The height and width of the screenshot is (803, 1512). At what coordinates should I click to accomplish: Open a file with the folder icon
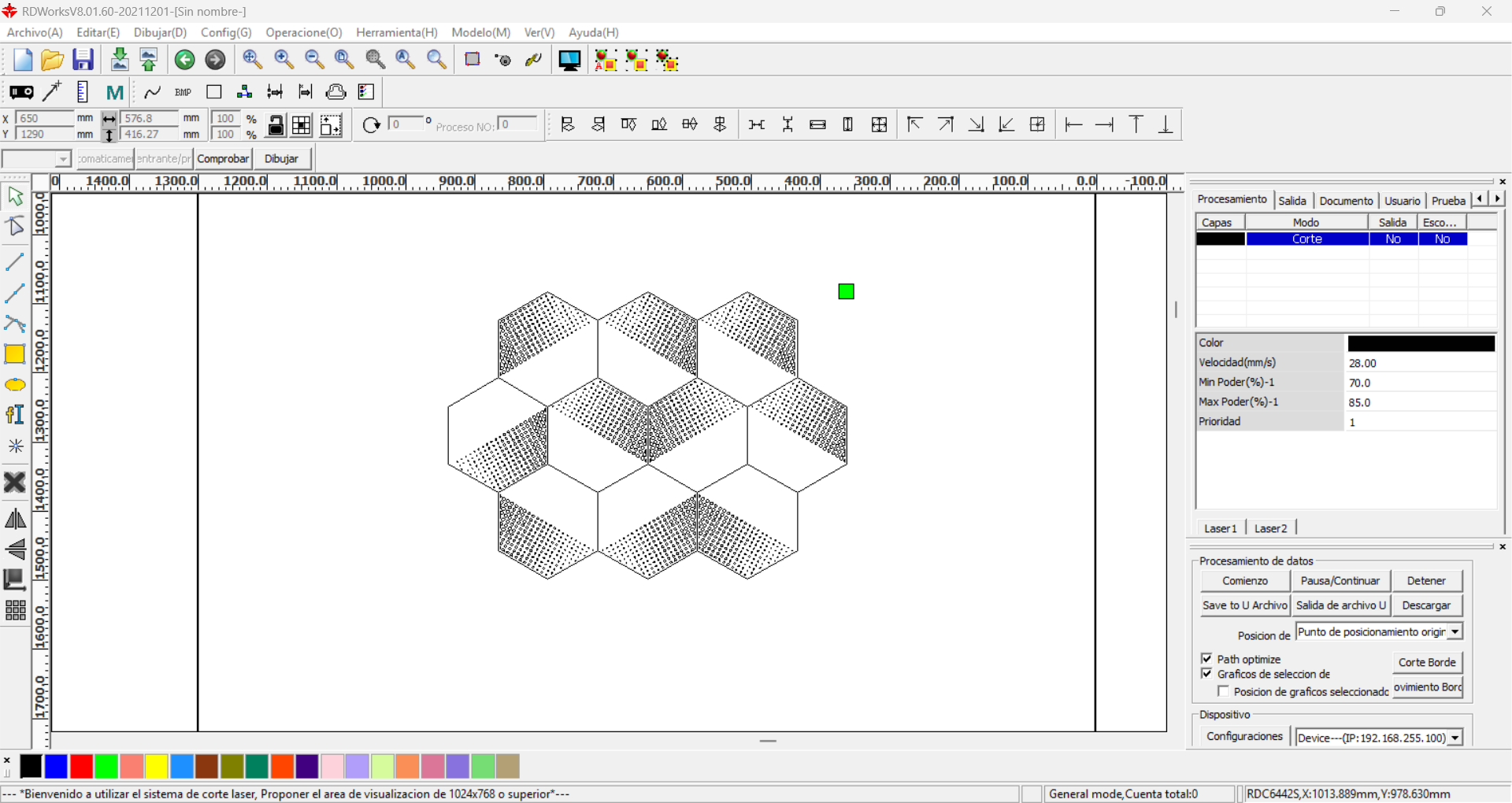(52, 60)
